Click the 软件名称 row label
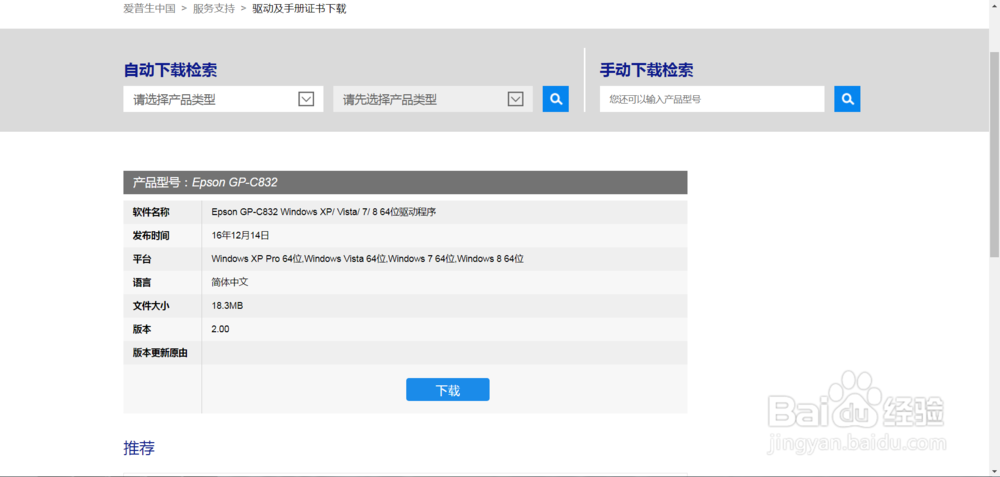 coord(151,212)
